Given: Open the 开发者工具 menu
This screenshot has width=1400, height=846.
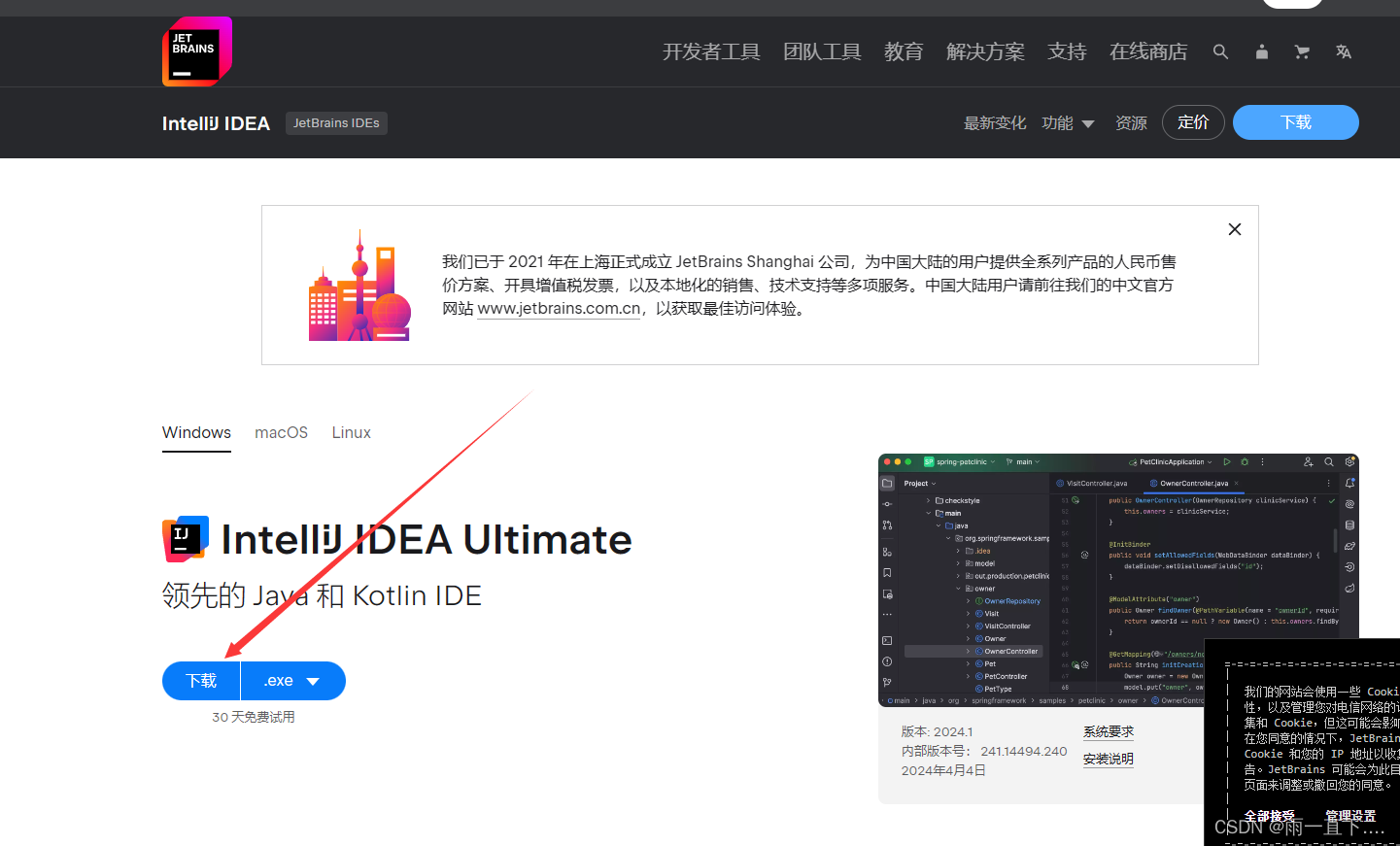Looking at the screenshot, I should point(711,51).
